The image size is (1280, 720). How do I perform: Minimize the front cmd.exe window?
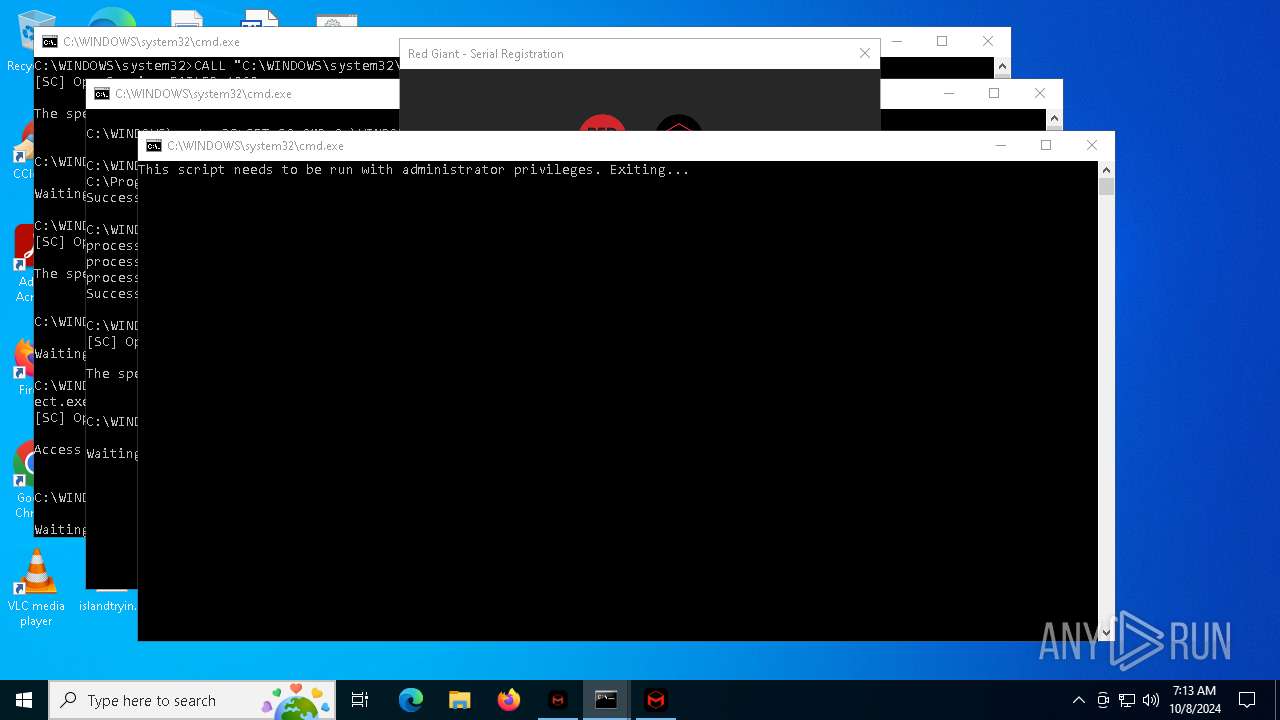click(x=1000, y=146)
